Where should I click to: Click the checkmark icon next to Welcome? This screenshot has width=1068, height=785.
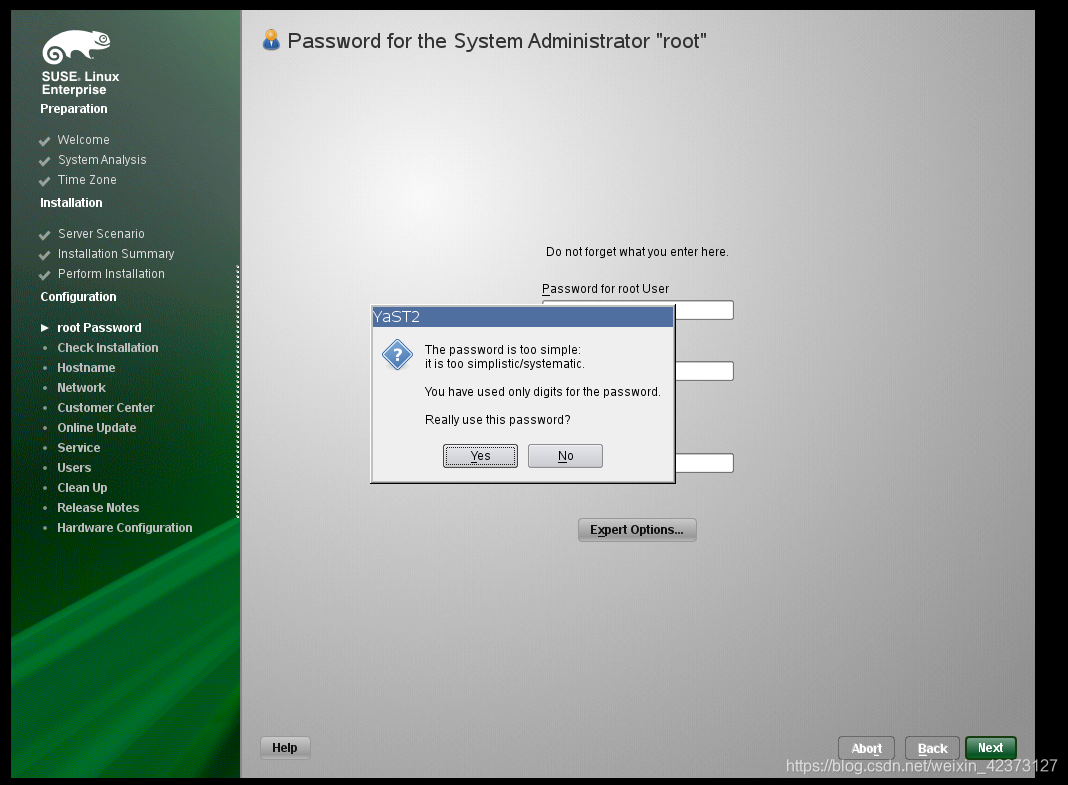[x=44, y=141]
